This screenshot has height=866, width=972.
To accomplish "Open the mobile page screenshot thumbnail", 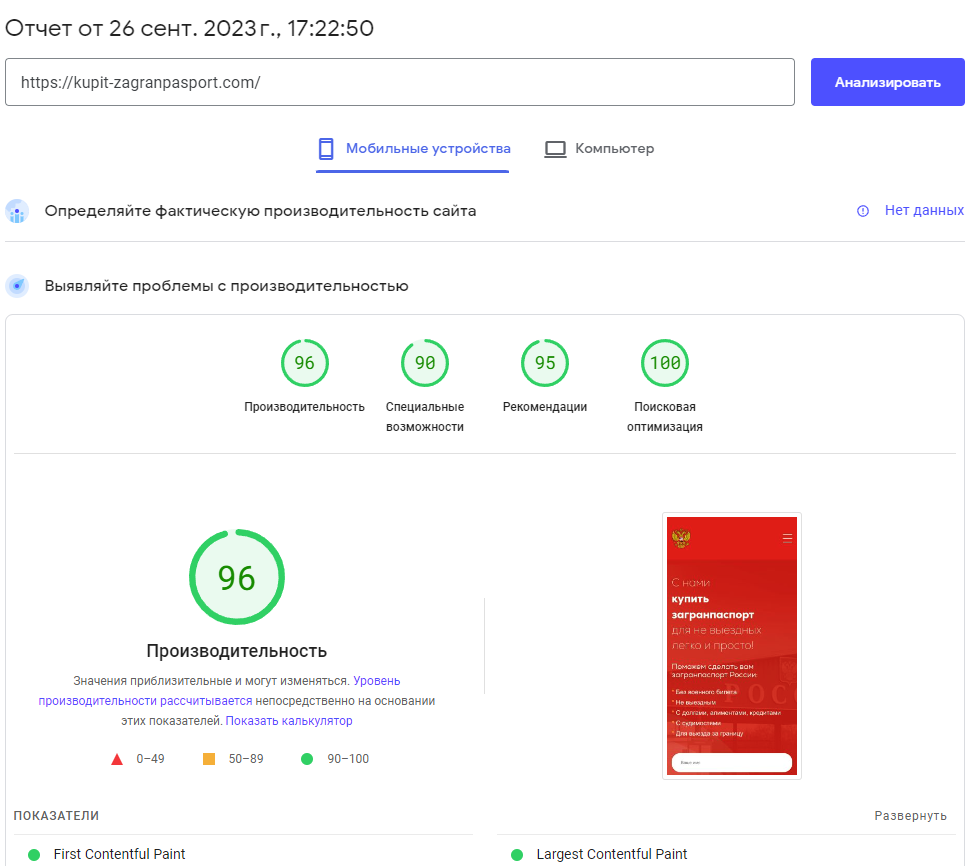I will [x=731, y=645].
